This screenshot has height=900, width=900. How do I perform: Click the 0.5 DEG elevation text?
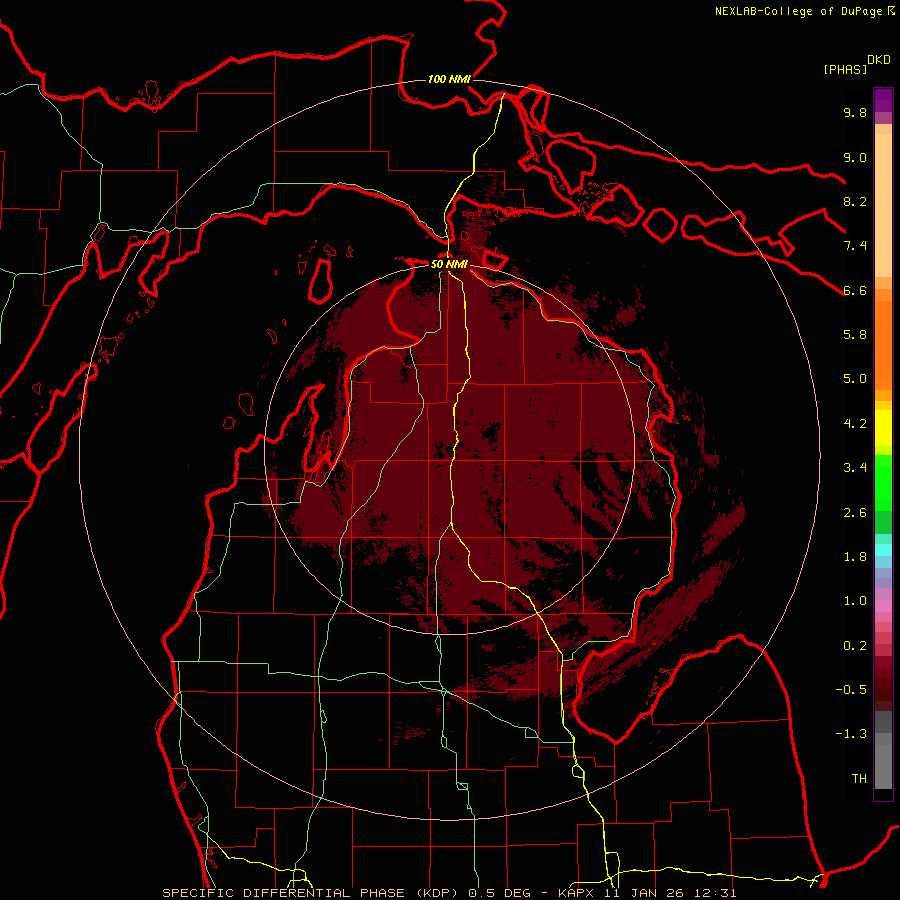[501, 893]
